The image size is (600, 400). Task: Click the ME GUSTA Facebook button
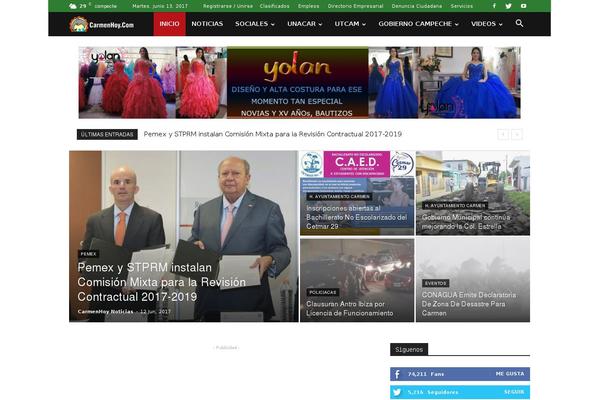point(510,374)
